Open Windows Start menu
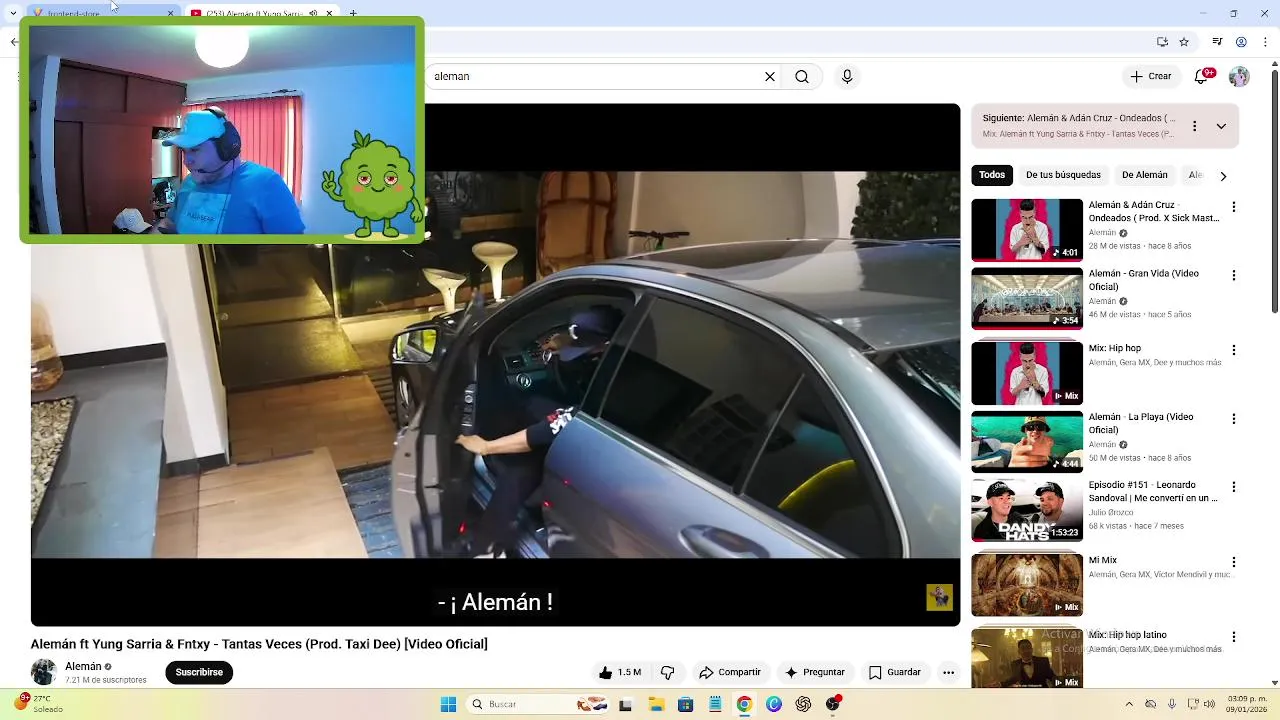The image size is (1280, 720). point(448,704)
